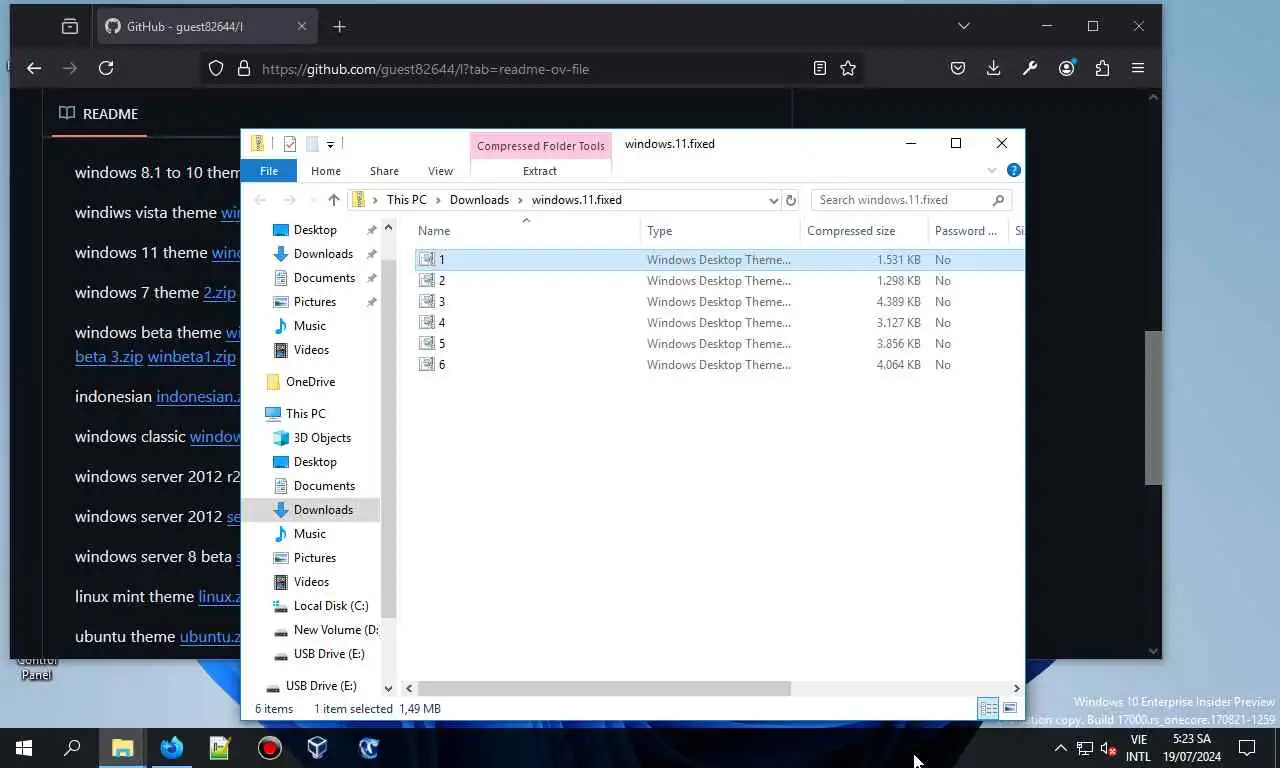Image resolution: width=1280 pixels, height=768 pixels.
Task: Click Firefox back arrow button
Action: pyautogui.click(x=34, y=68)
